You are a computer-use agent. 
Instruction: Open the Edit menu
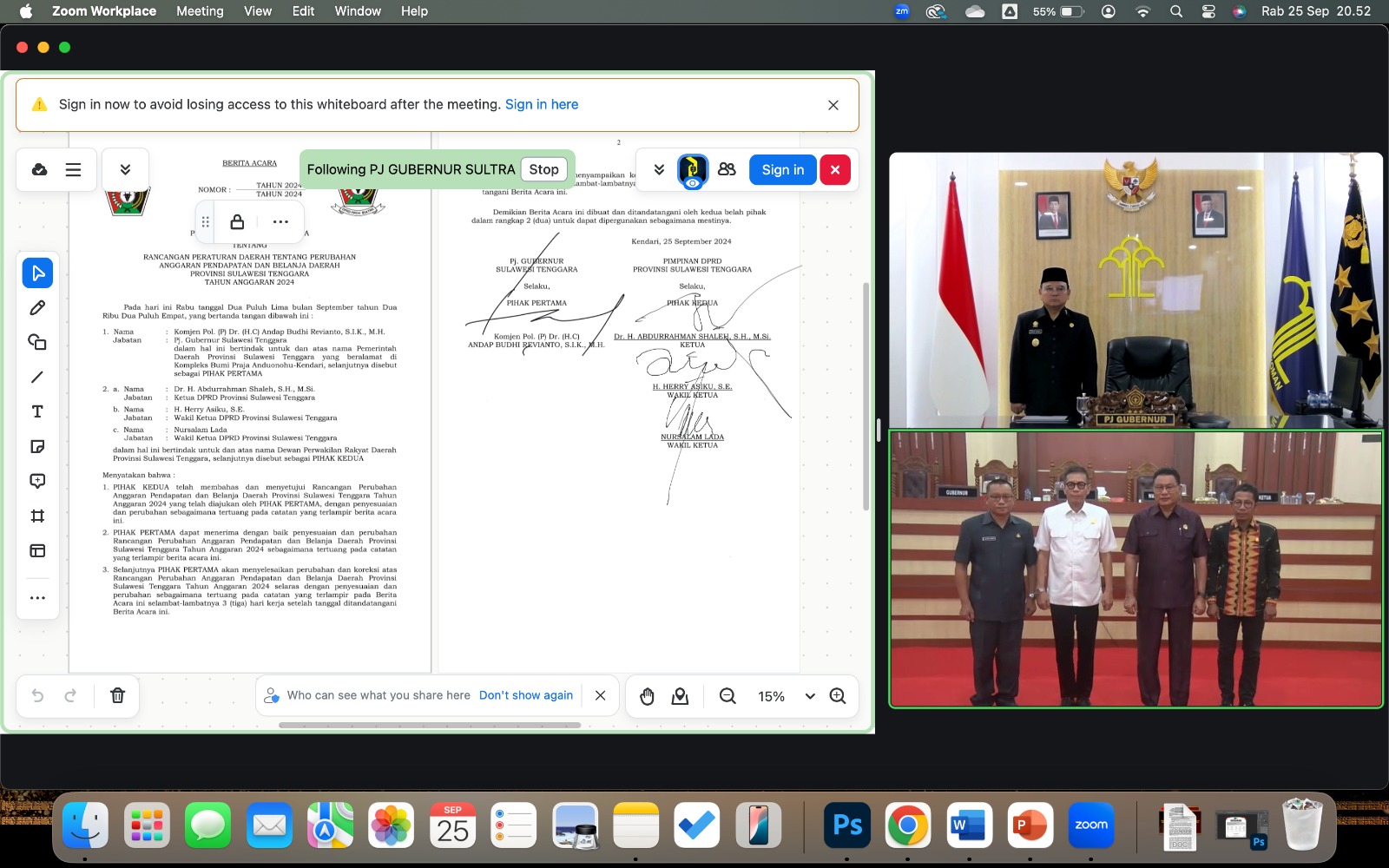(303, 11)
